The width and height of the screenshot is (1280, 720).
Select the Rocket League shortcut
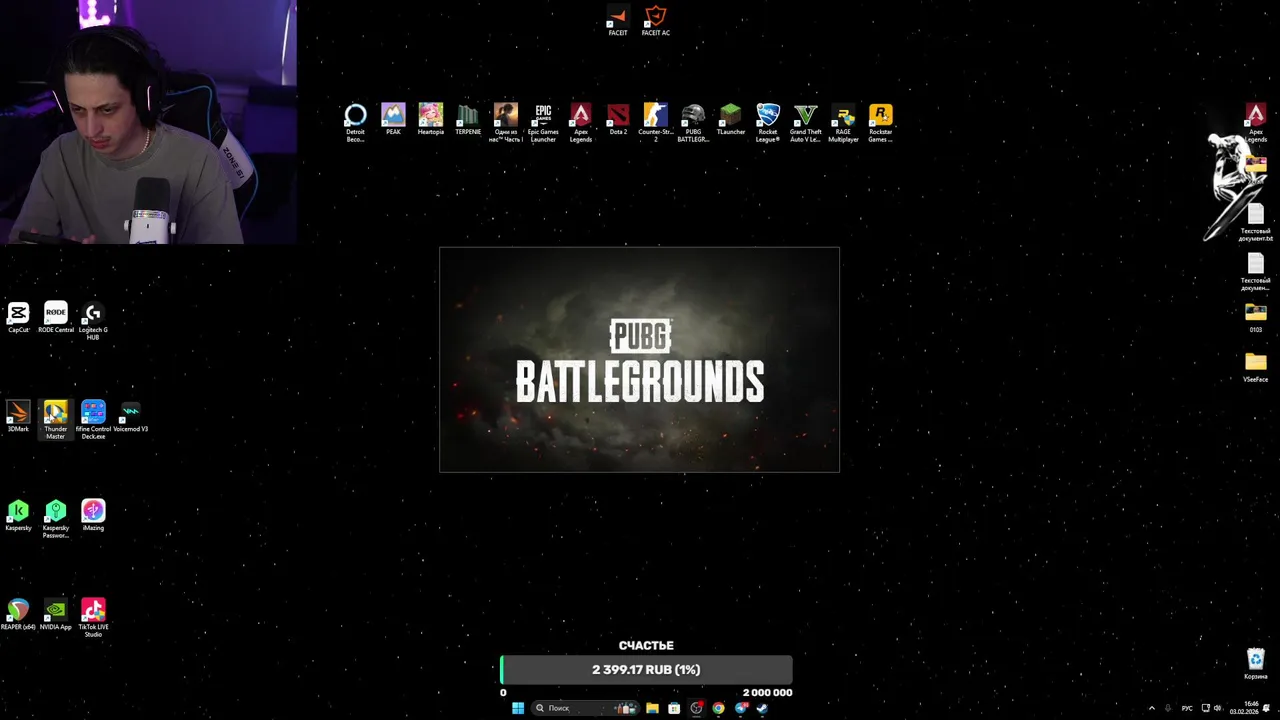(768, 123)
